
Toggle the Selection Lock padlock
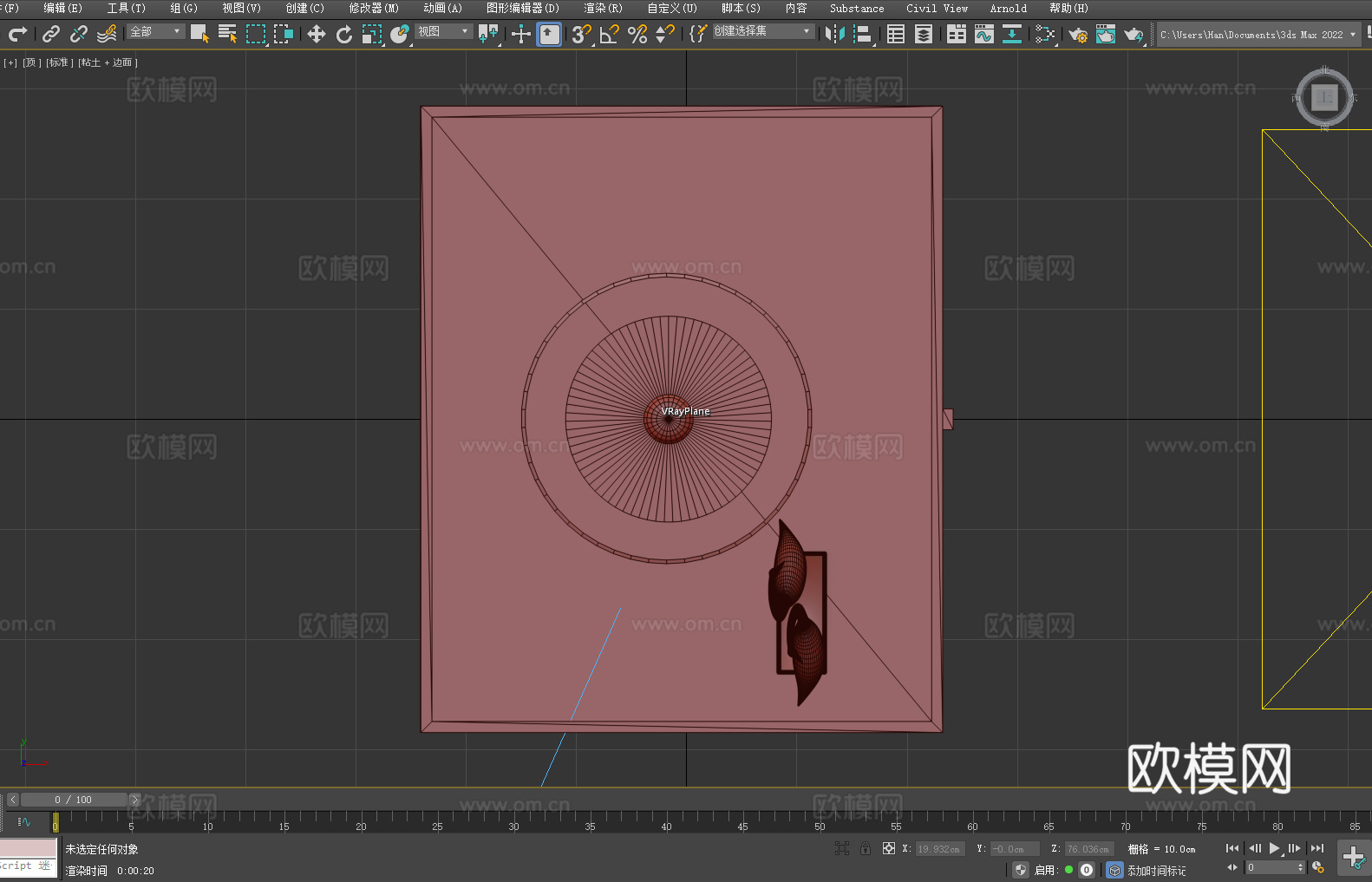click(866, 848)
